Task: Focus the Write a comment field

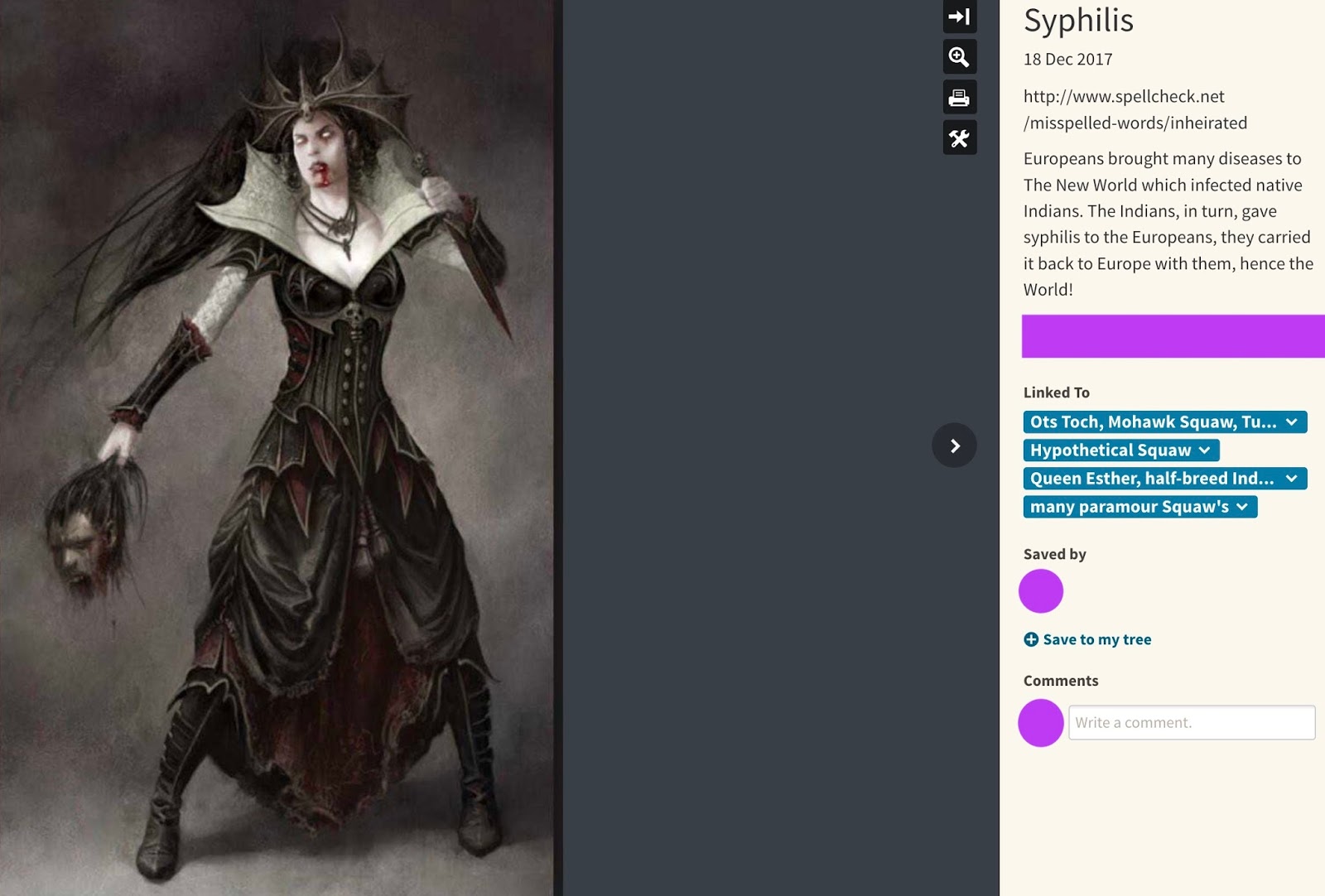Action: click(x=1192, y=723)
